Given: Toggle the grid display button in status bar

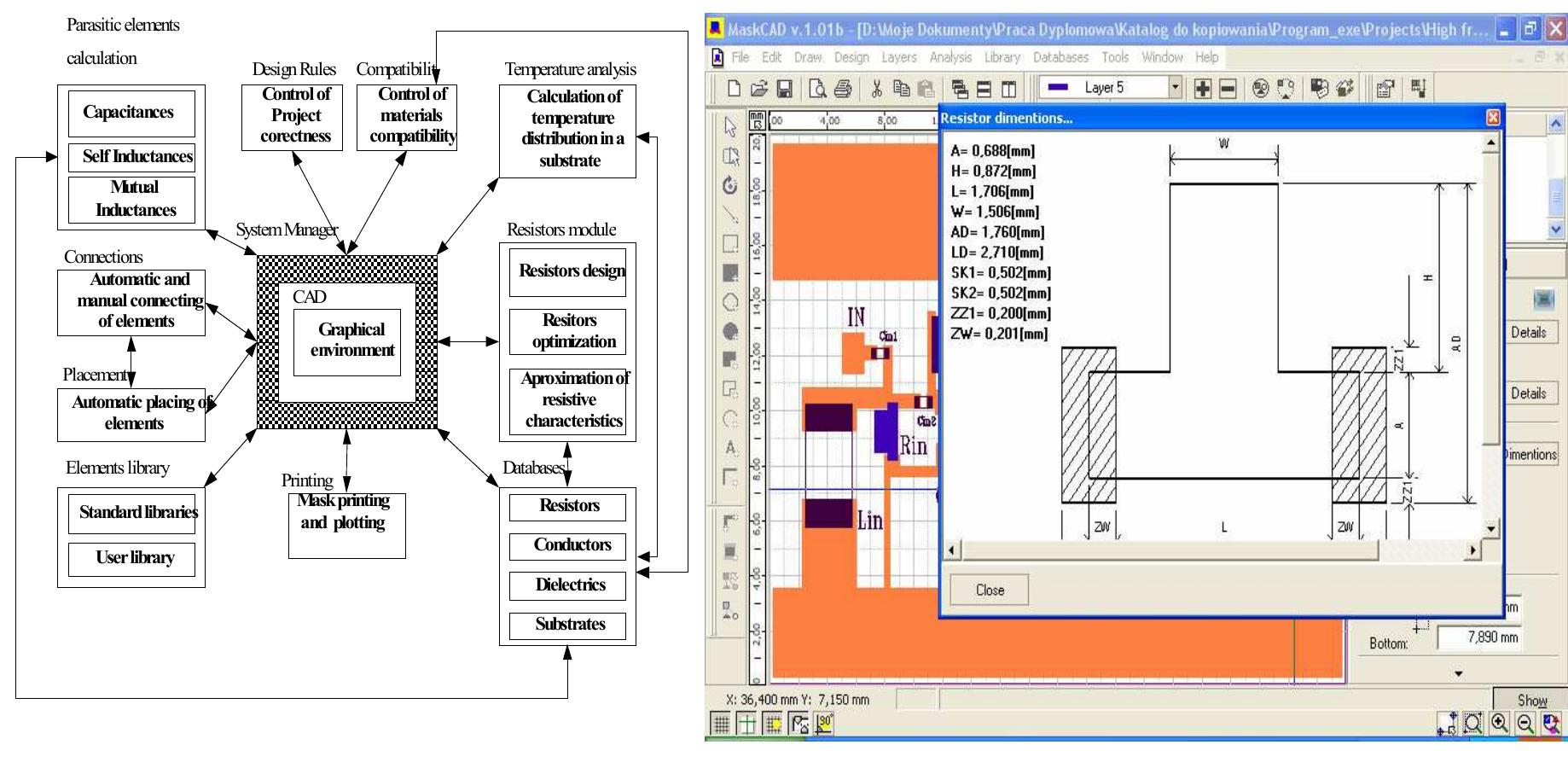Looking at the screenshot, I should [x=721, y=724].
